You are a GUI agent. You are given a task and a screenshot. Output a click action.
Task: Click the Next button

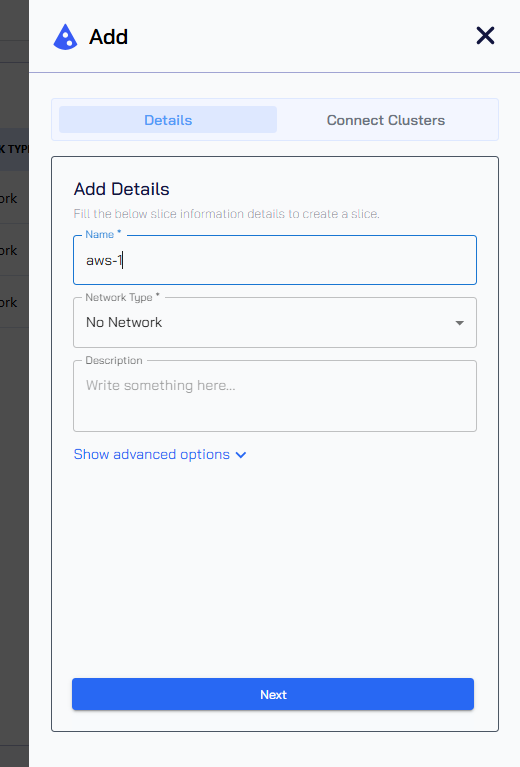(x=273, y=694)
